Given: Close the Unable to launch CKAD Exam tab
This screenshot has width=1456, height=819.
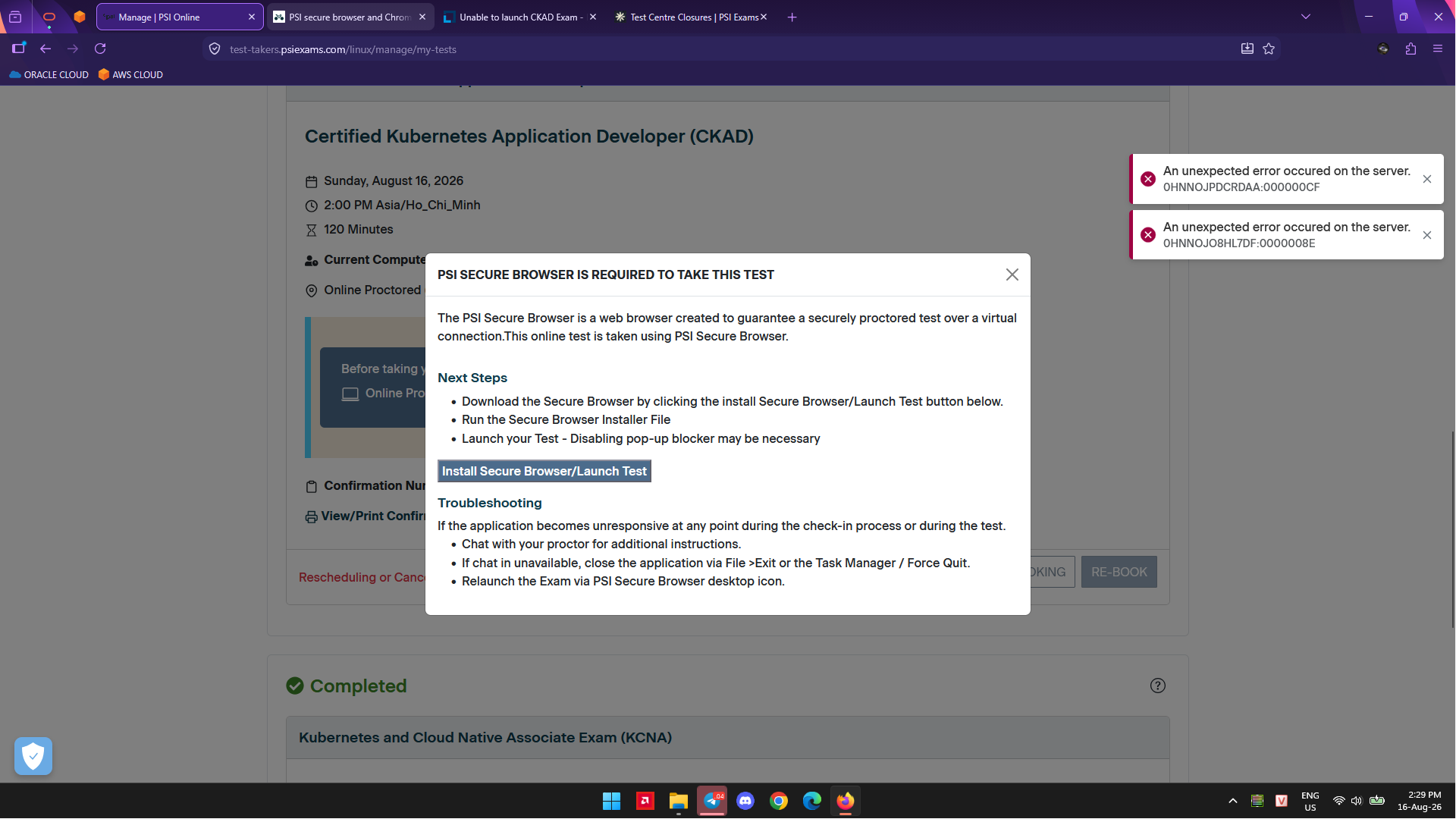Looking at the screenshot, I should pyautogui.click(x=593, y=17).
